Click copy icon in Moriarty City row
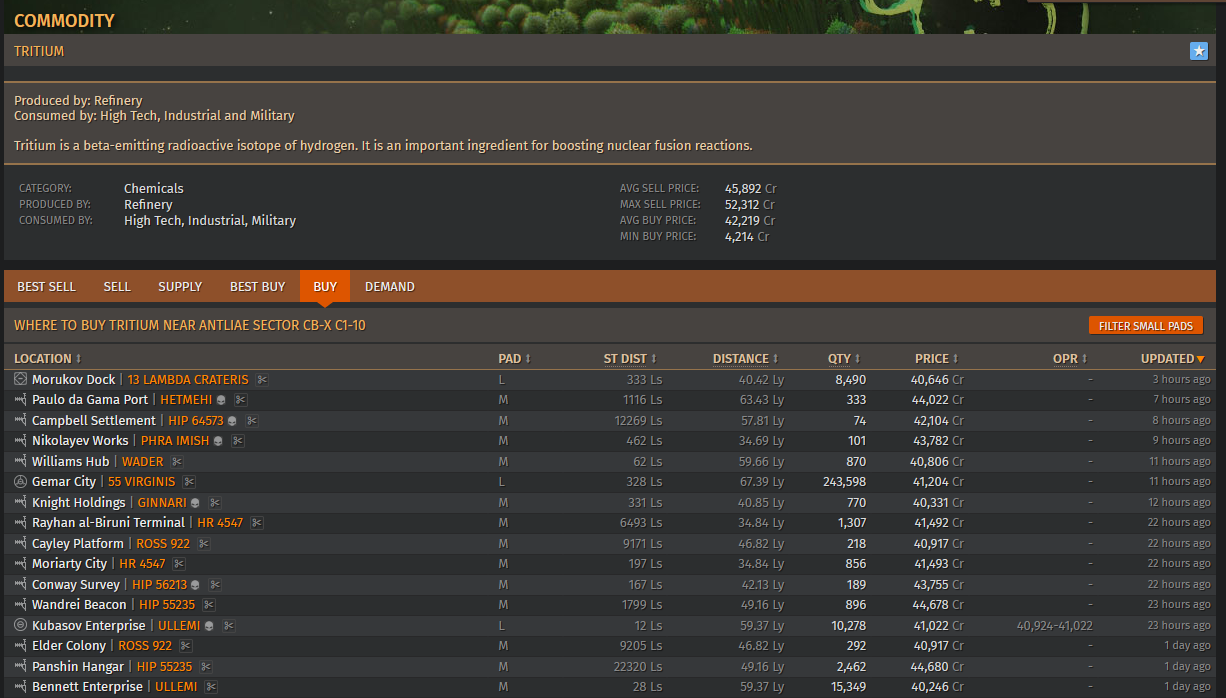This screenshot has width=1226, height=698. [178, 564]
